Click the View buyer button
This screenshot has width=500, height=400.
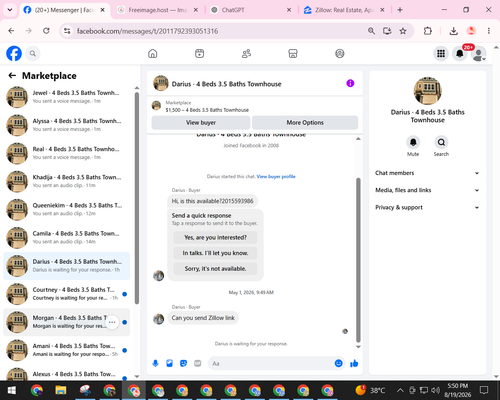201,123
